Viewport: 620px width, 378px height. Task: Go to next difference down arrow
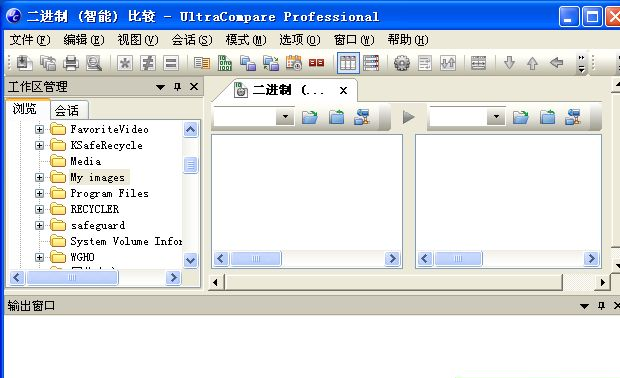coord(509,62)
